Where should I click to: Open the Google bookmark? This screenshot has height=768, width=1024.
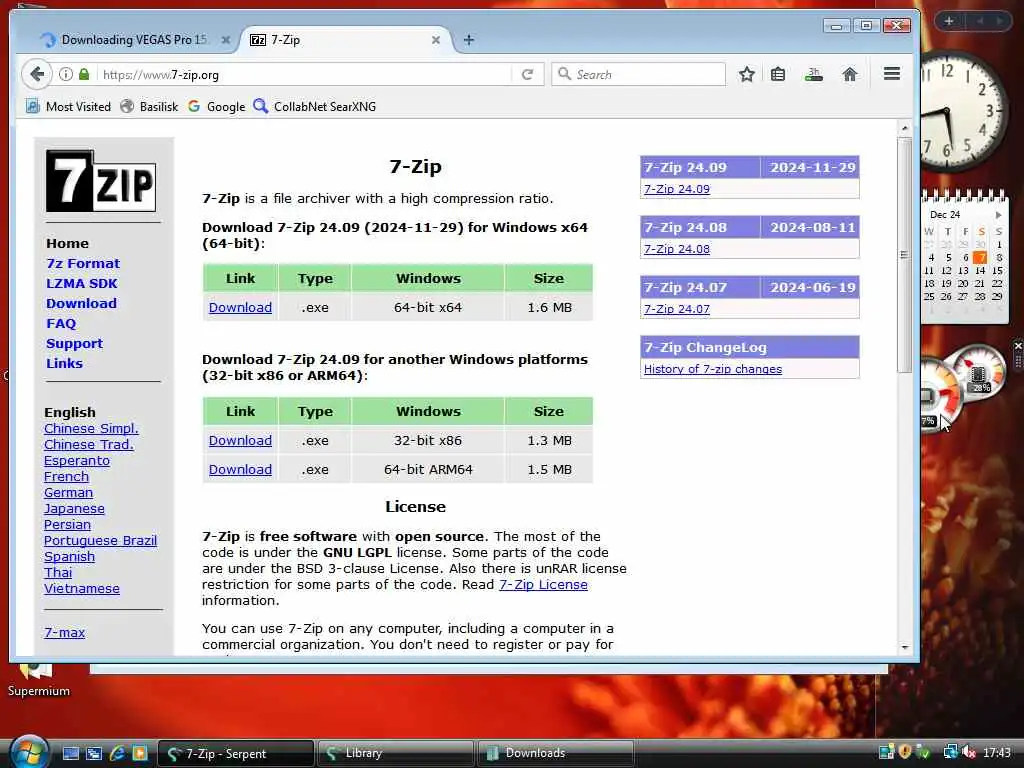click(216, 106)
